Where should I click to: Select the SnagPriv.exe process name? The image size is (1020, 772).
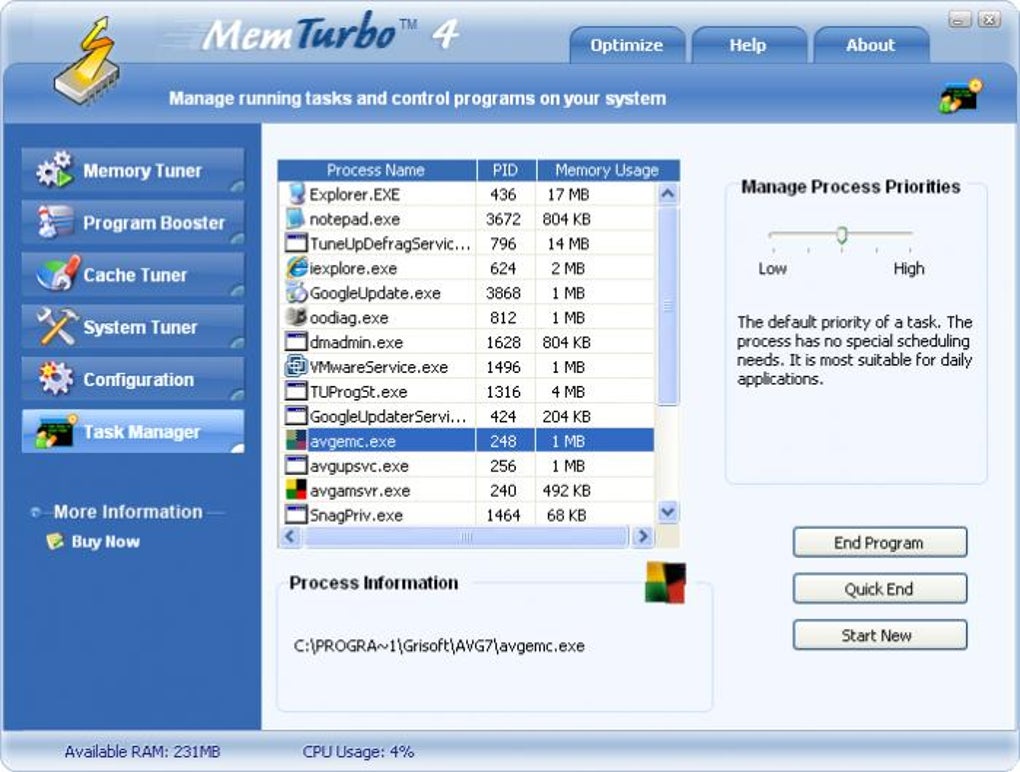(x=356, y=516)
